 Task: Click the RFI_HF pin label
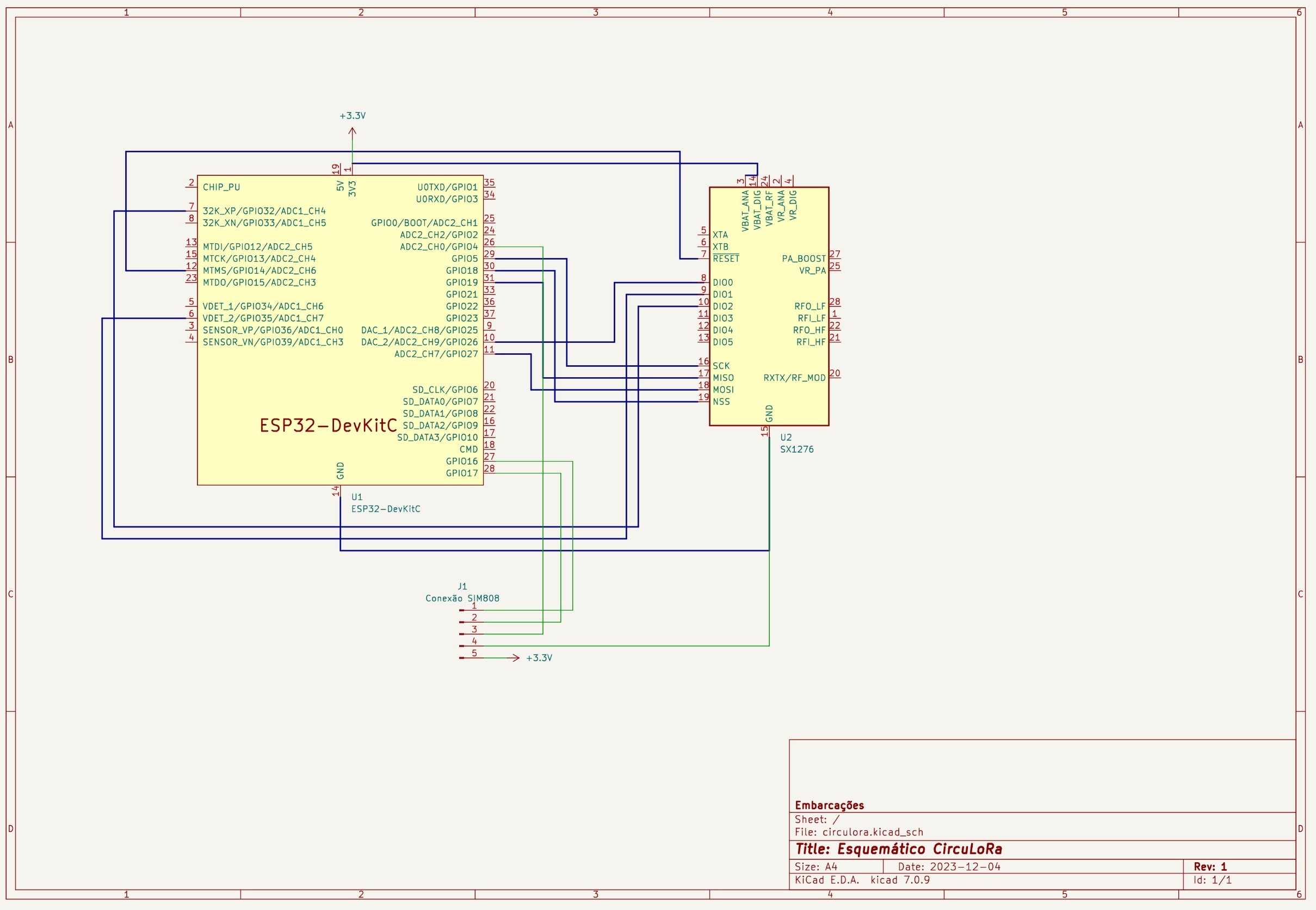811,342
